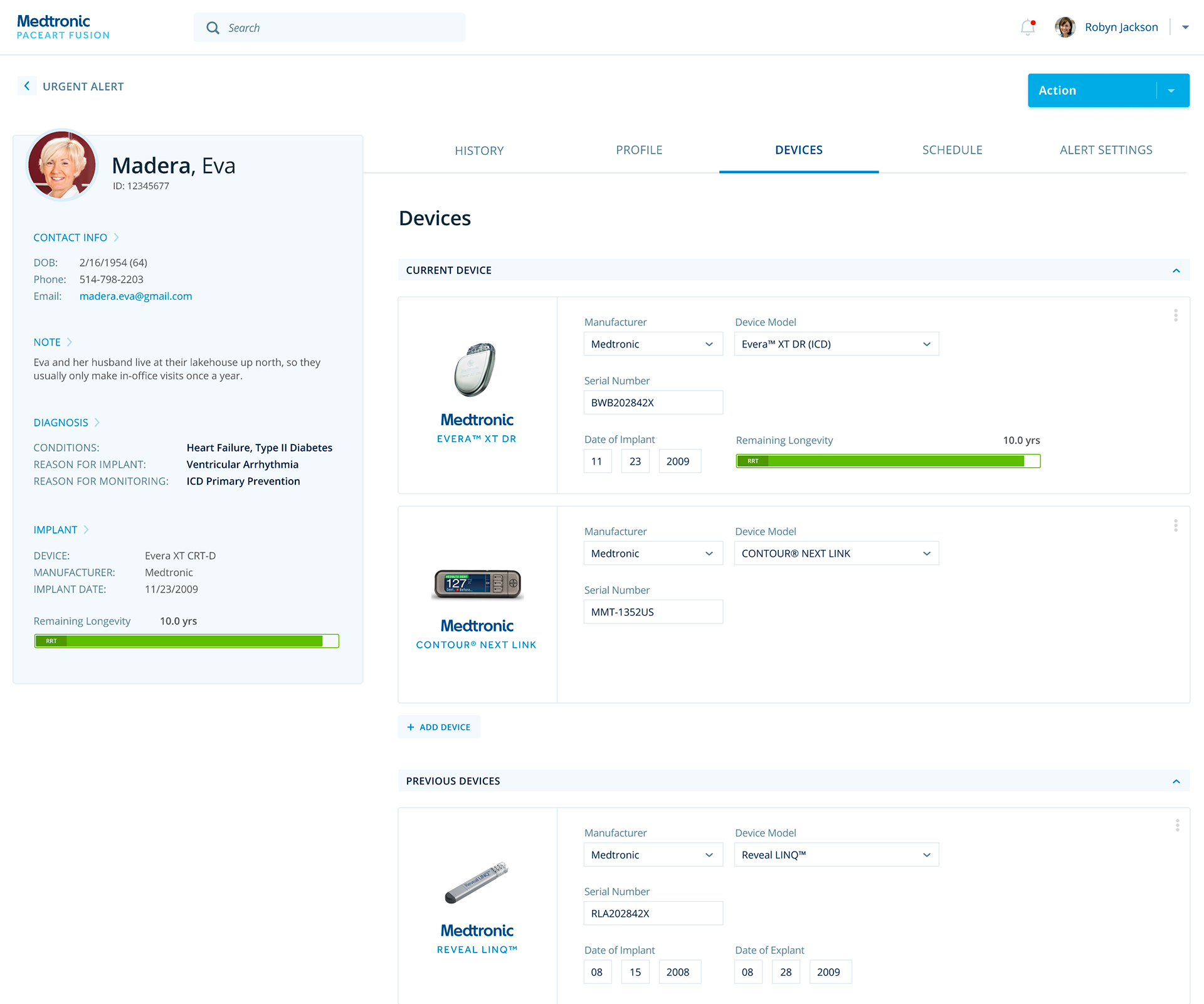Click the ICD Primary Prevention text
Image resolution: width=1204 pixels, height=1004 pixels.
(243, 482)
